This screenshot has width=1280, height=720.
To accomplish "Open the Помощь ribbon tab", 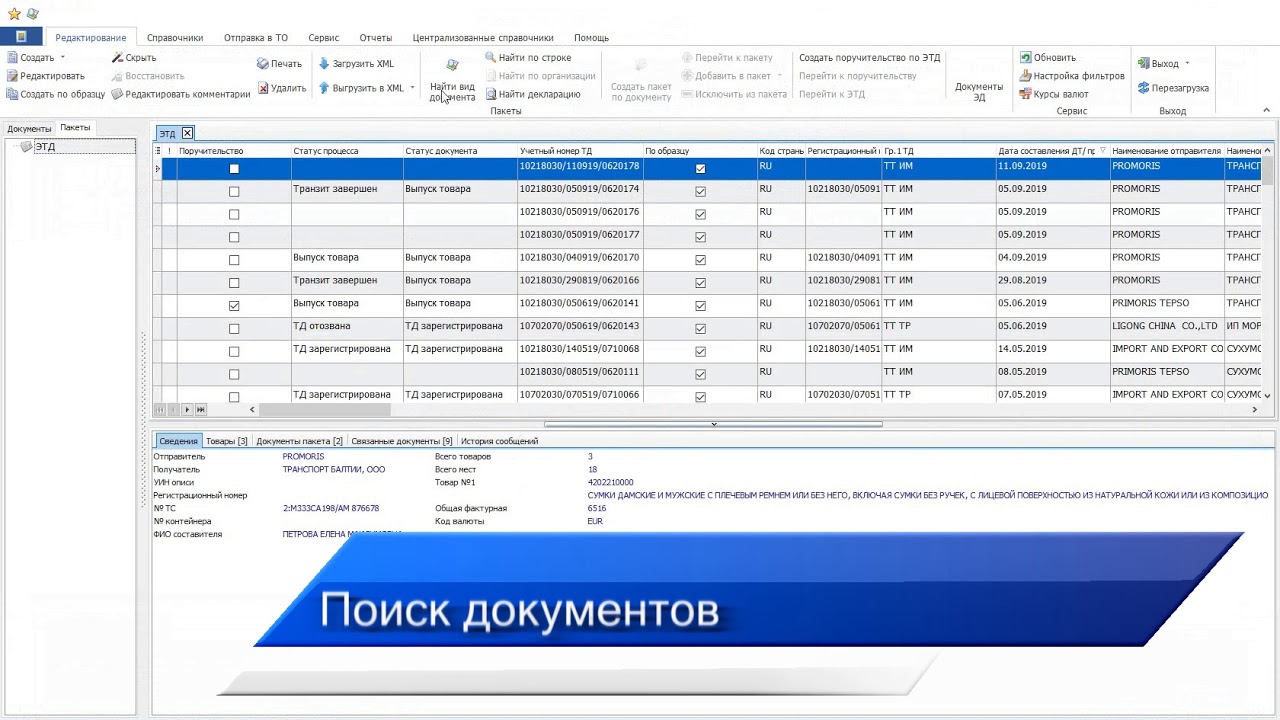I will 592,38.
